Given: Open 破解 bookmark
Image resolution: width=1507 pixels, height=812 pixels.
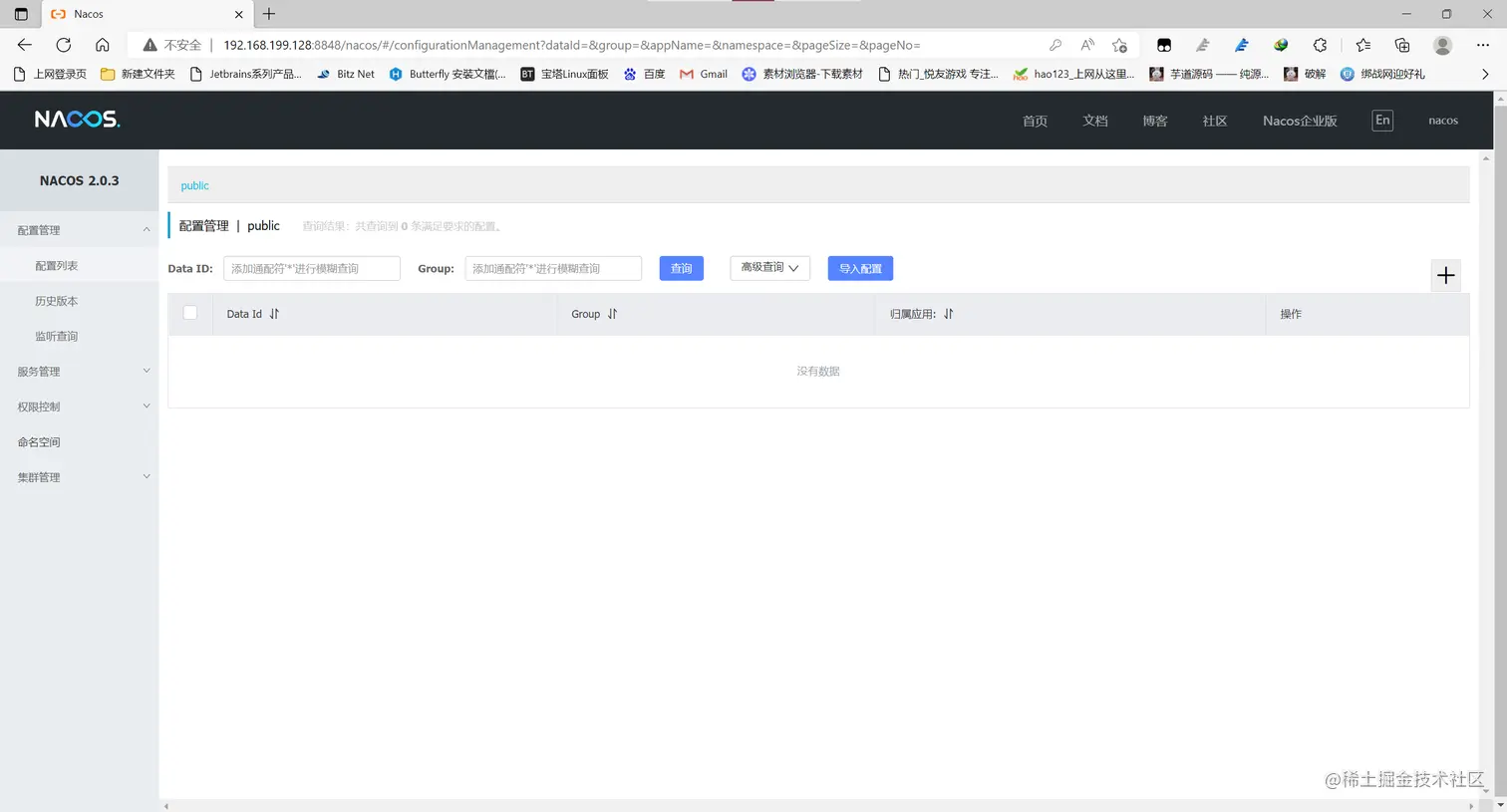Looking at the screenshot, I should (x=1305, y=74).
